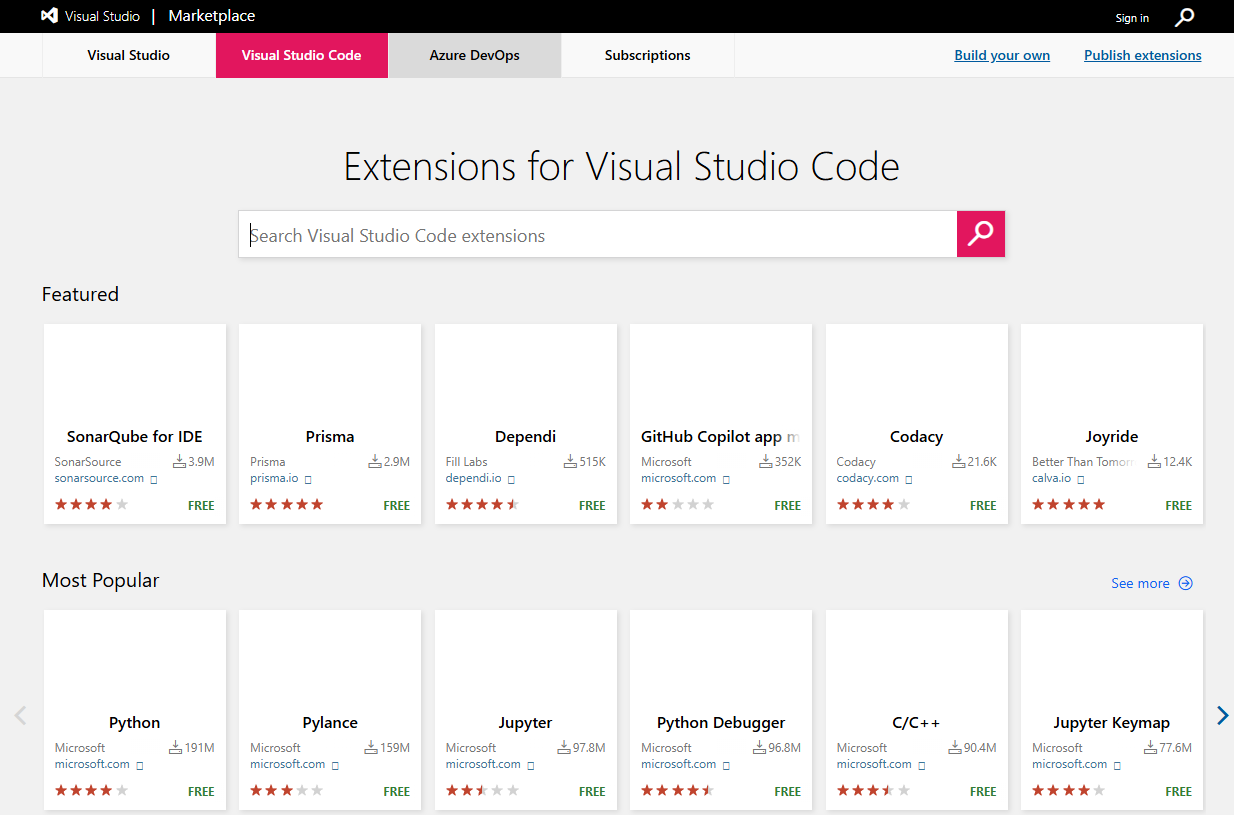The image size is (1234, 815).
Task: Focus the extension search input field
Action: pos(597,235)
